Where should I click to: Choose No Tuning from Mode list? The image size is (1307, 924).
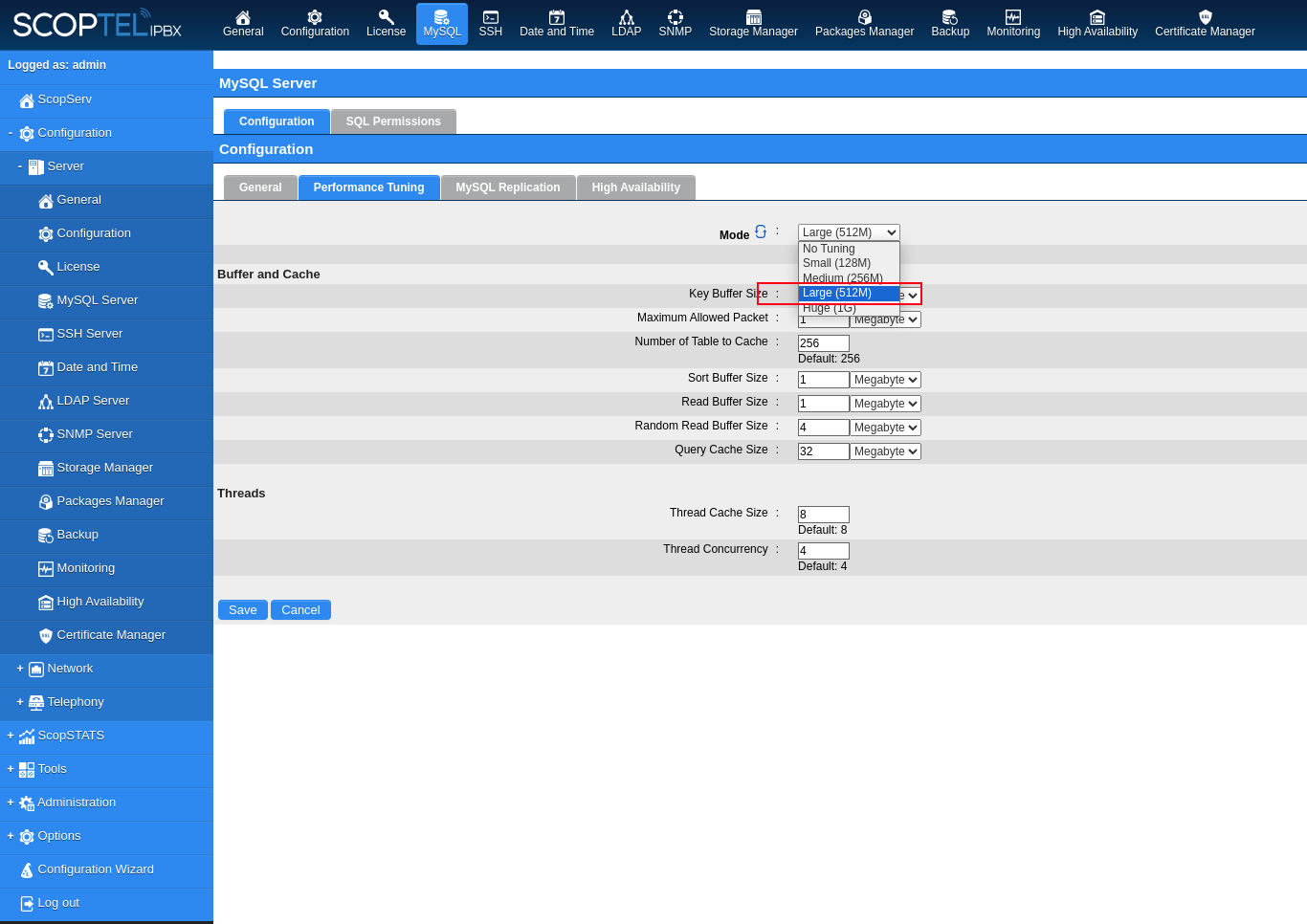[x=849, y=249]
